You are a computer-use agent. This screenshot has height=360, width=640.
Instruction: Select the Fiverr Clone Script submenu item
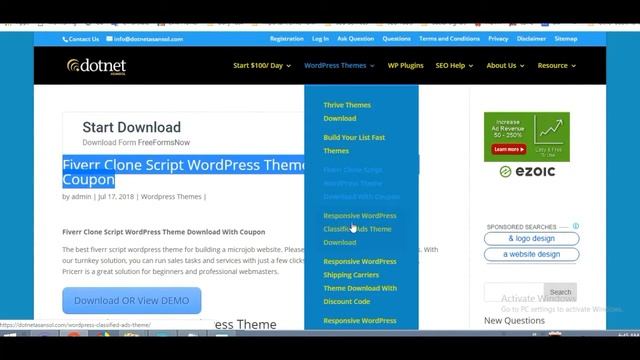[361, 183]
